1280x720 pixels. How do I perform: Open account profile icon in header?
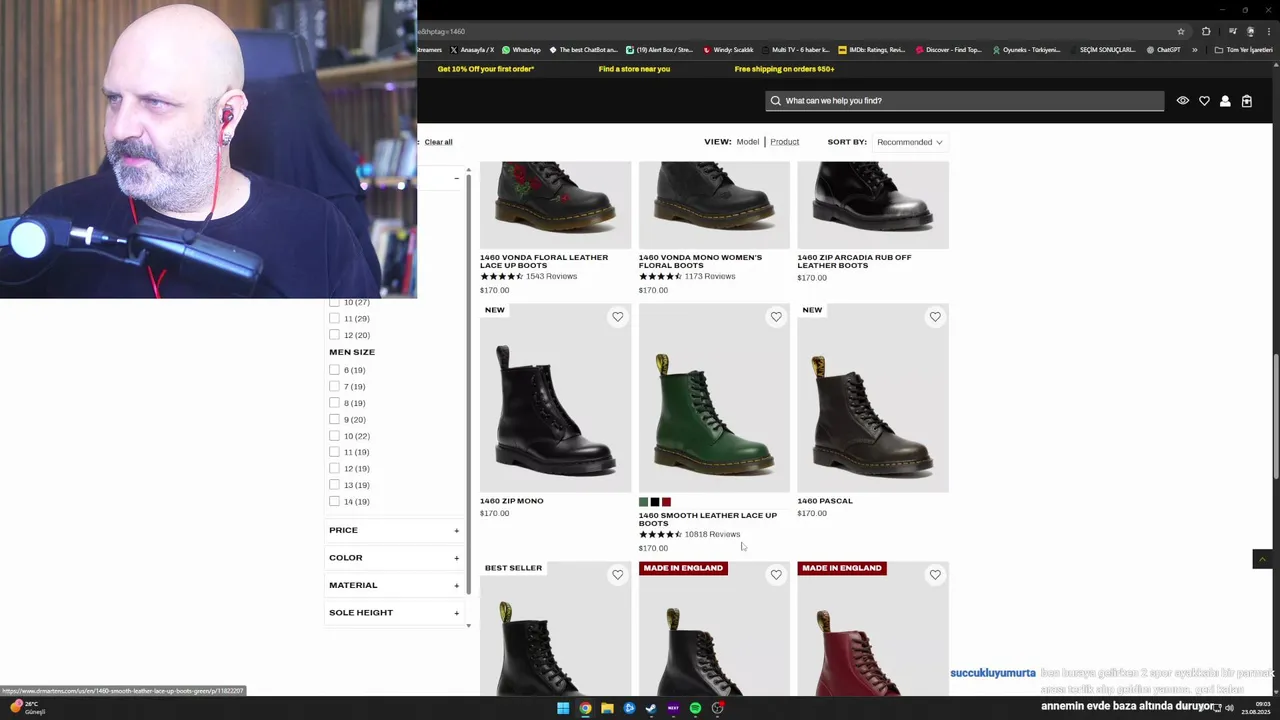[x=1225, y=101]
